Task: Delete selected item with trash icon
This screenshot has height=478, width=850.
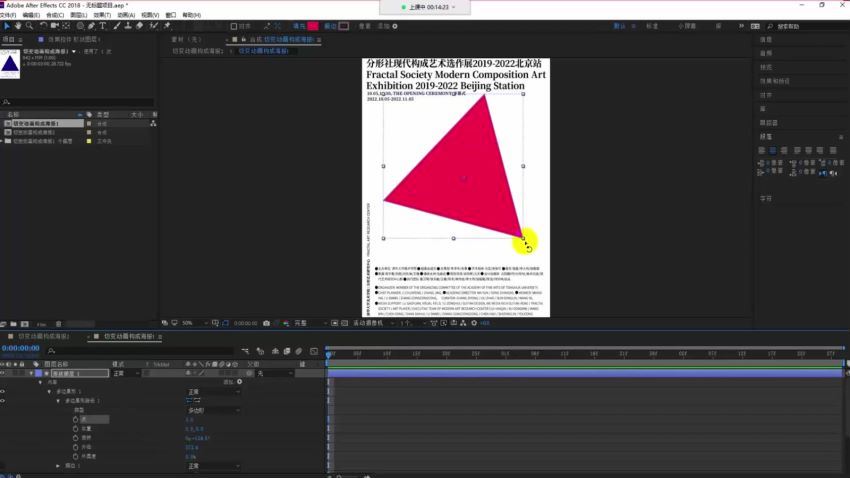Action: pyautogui.click(x=59, y=324)
